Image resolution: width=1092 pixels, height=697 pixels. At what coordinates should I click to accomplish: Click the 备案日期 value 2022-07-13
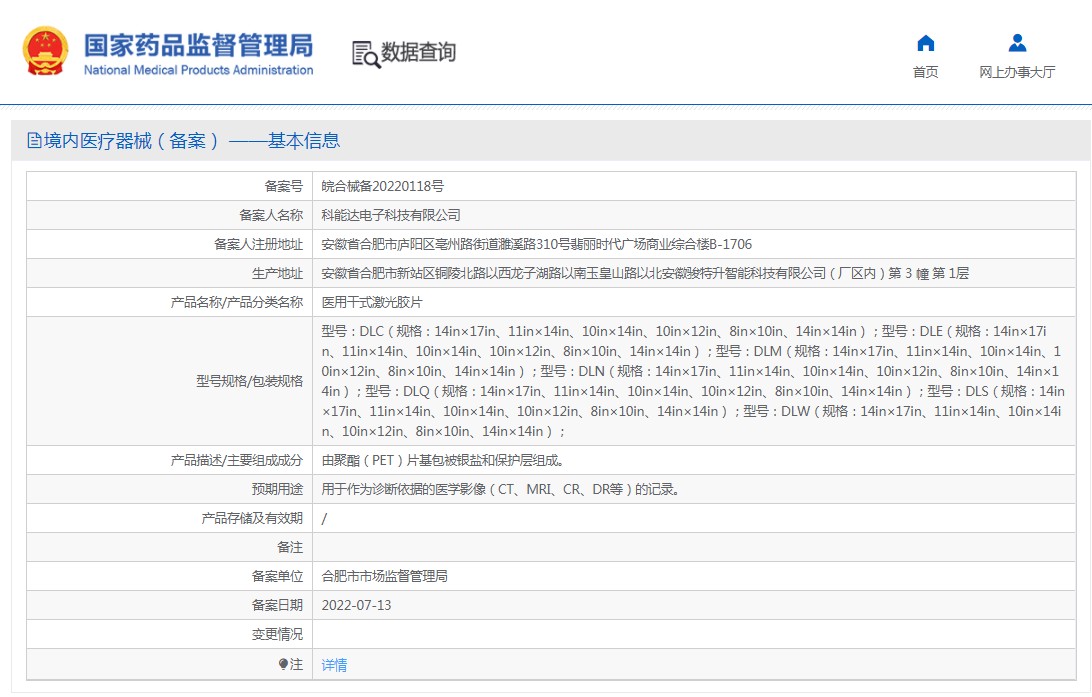(x=356, y=606)
